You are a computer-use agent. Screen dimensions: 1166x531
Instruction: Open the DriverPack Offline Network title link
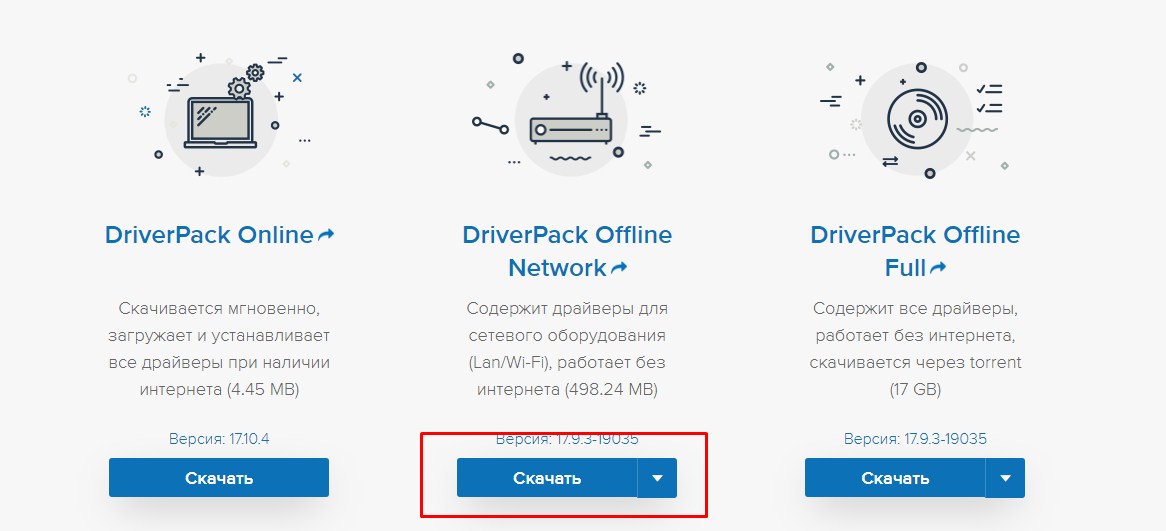click(x=567, y=251)
